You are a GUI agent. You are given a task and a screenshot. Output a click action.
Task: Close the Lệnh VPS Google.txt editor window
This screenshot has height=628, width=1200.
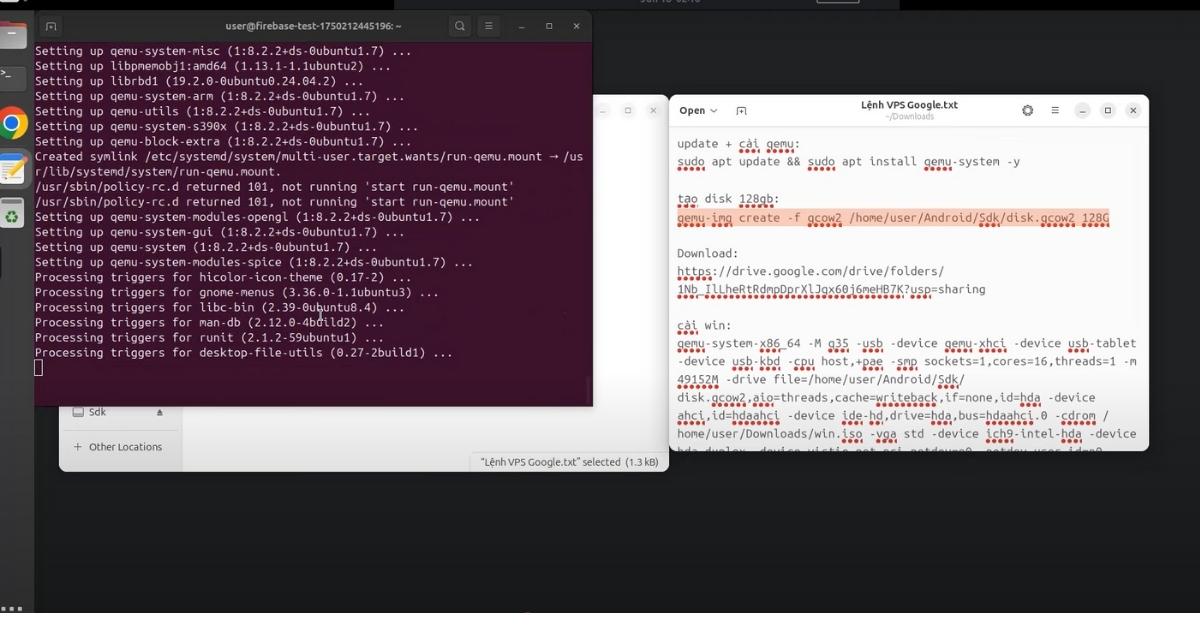click(1133, 110)
